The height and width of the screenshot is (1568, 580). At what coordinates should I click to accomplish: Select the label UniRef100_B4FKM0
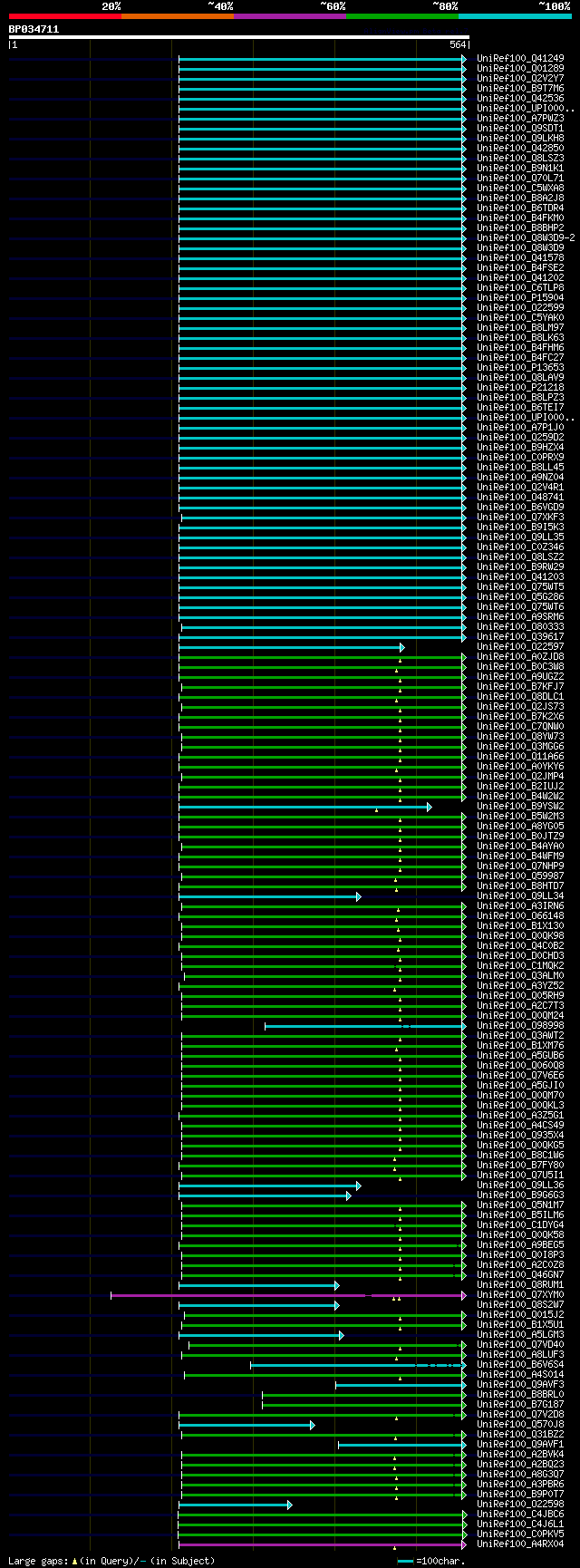(x=520, y=218)
